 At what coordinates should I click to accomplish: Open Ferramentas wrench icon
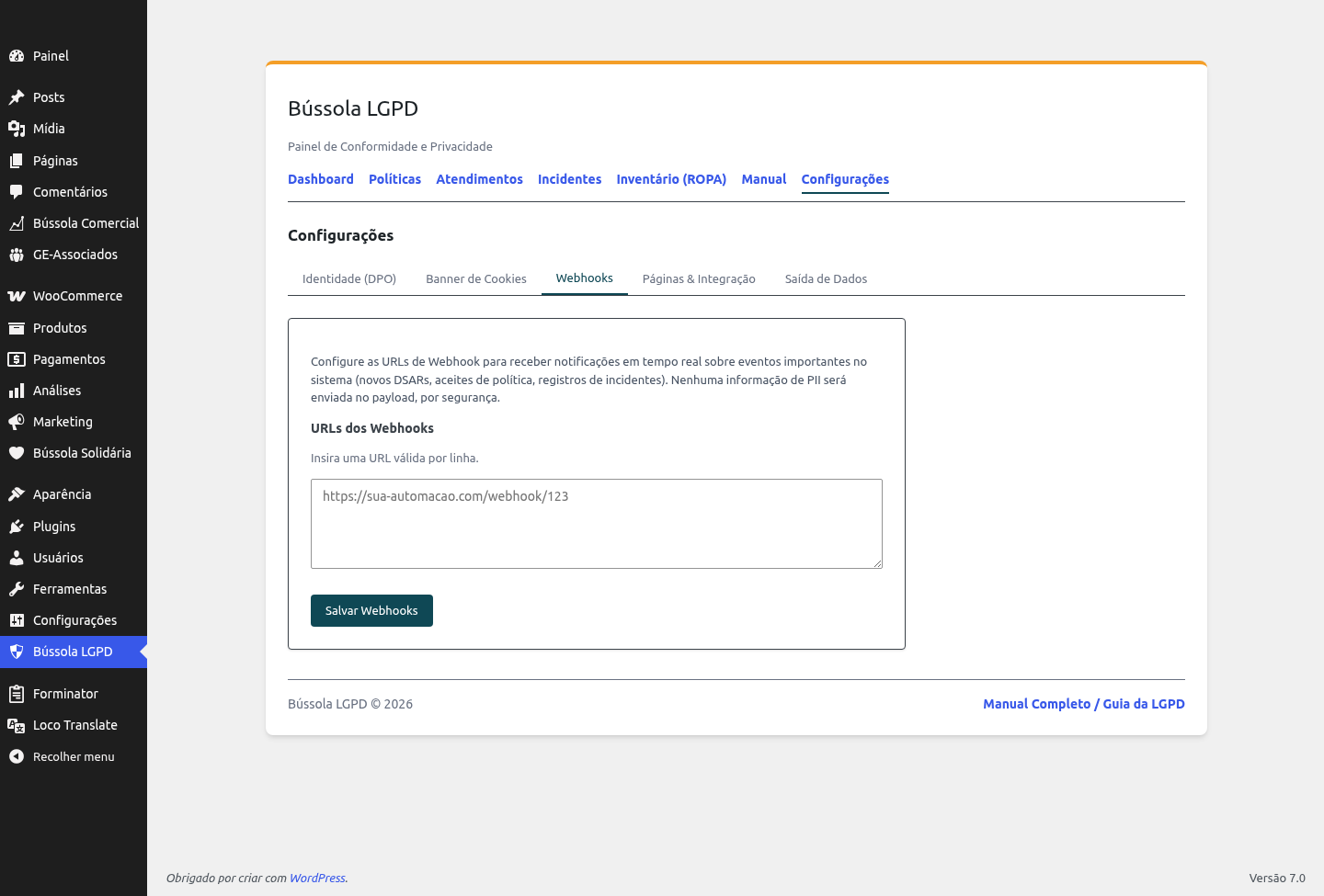tap(17, 589)
